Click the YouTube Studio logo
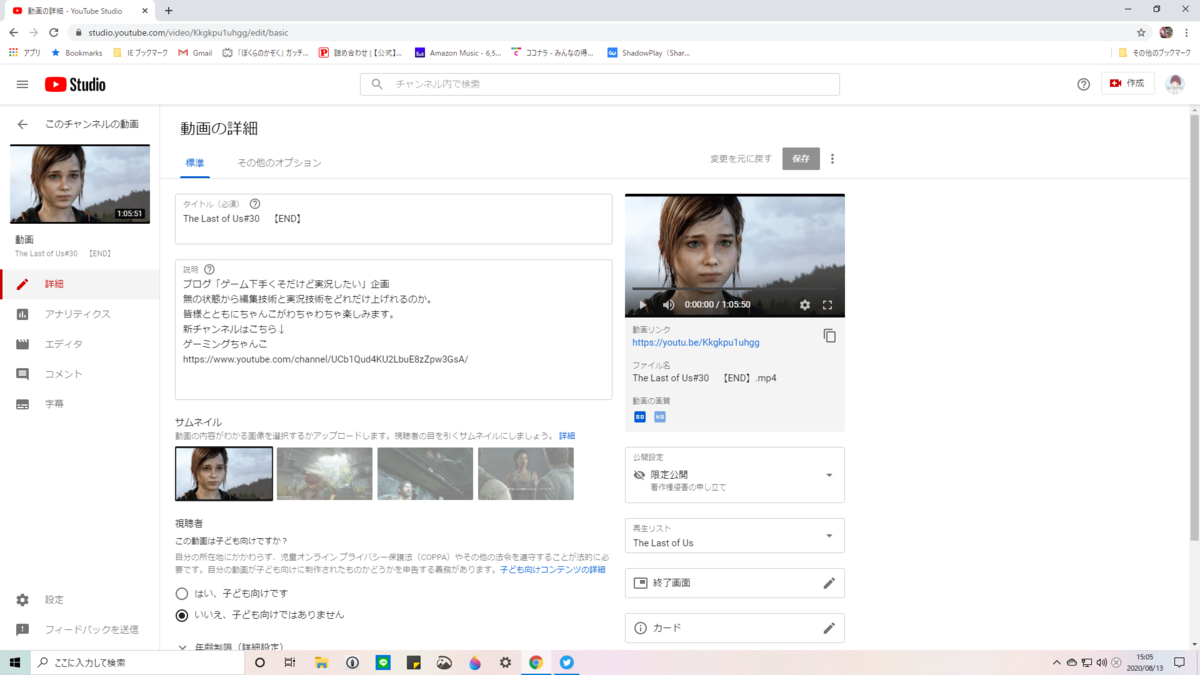This screenshot has width=1200, height=675. (75, 84)
